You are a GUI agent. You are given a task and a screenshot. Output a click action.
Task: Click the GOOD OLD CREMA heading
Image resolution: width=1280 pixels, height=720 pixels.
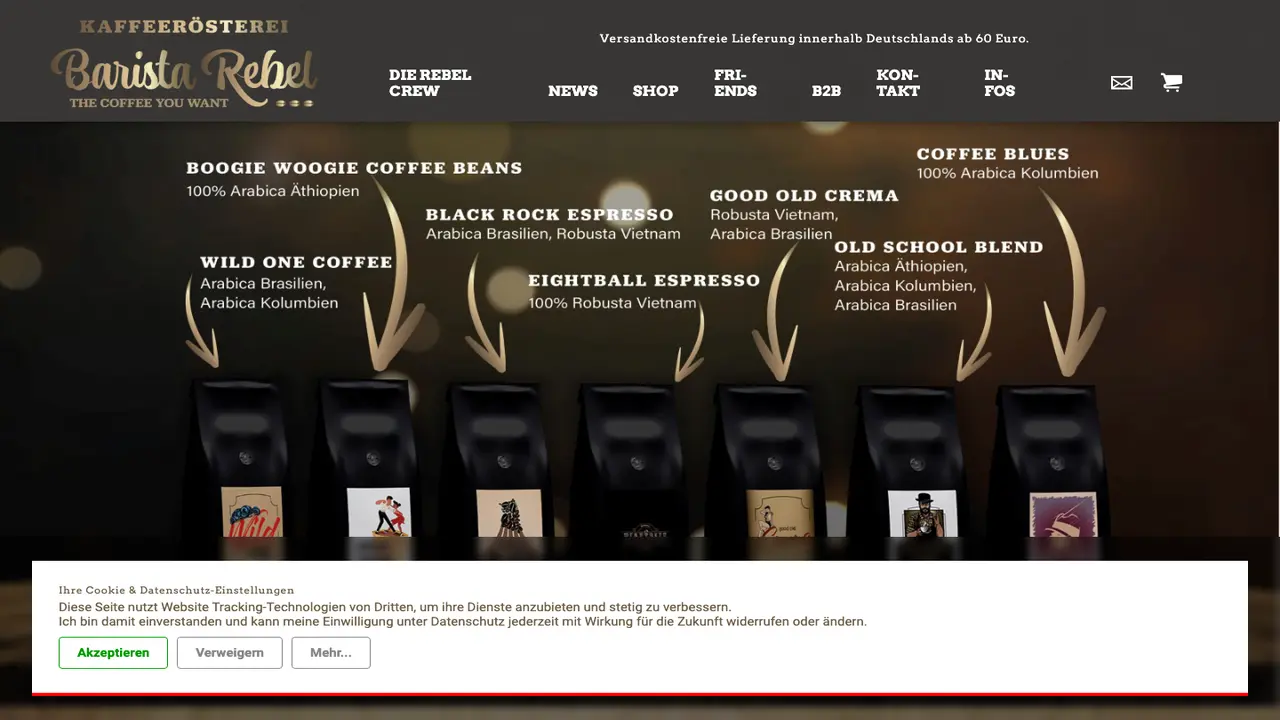(804, 195)
